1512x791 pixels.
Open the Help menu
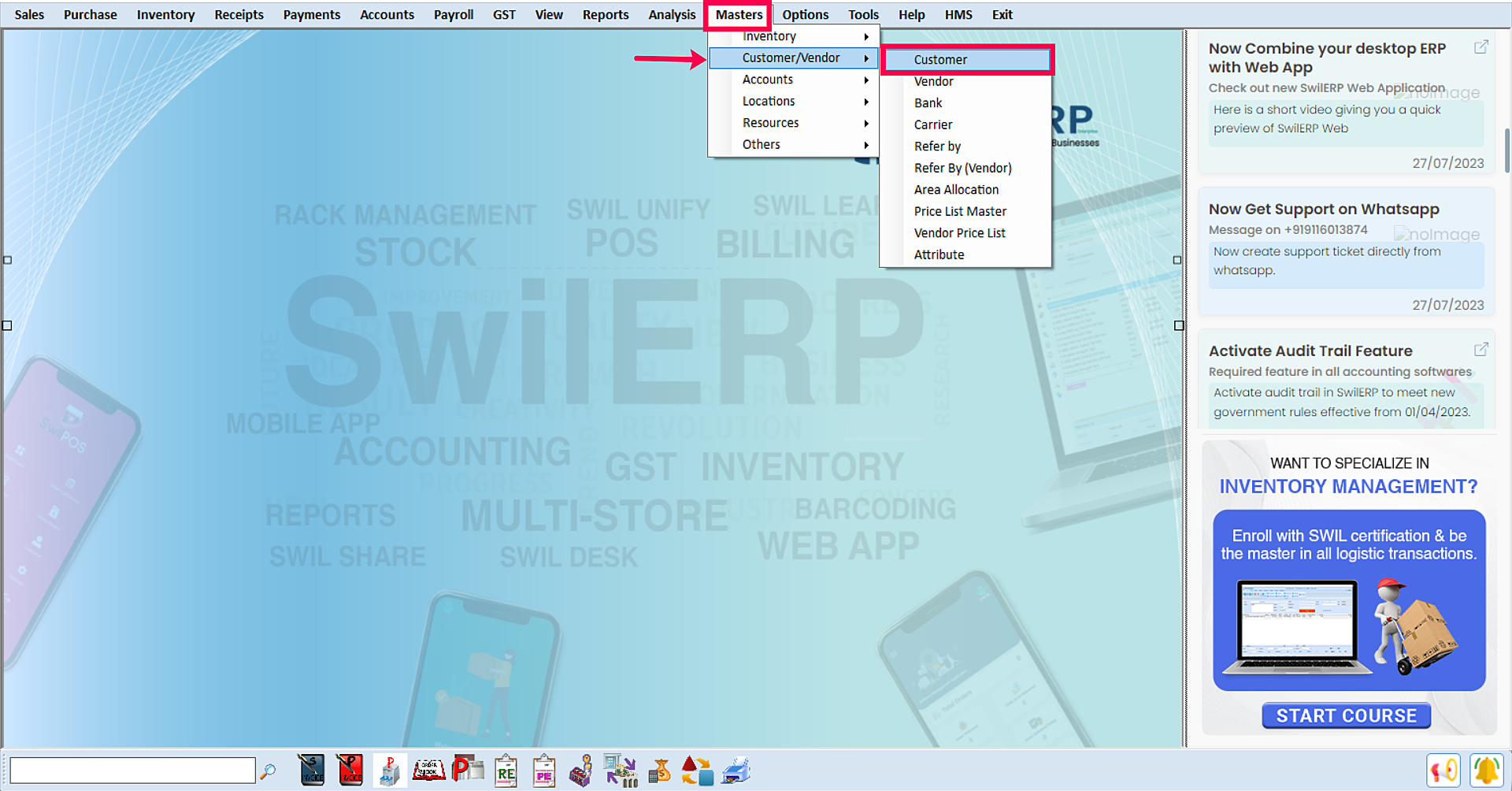pos(911,14)
